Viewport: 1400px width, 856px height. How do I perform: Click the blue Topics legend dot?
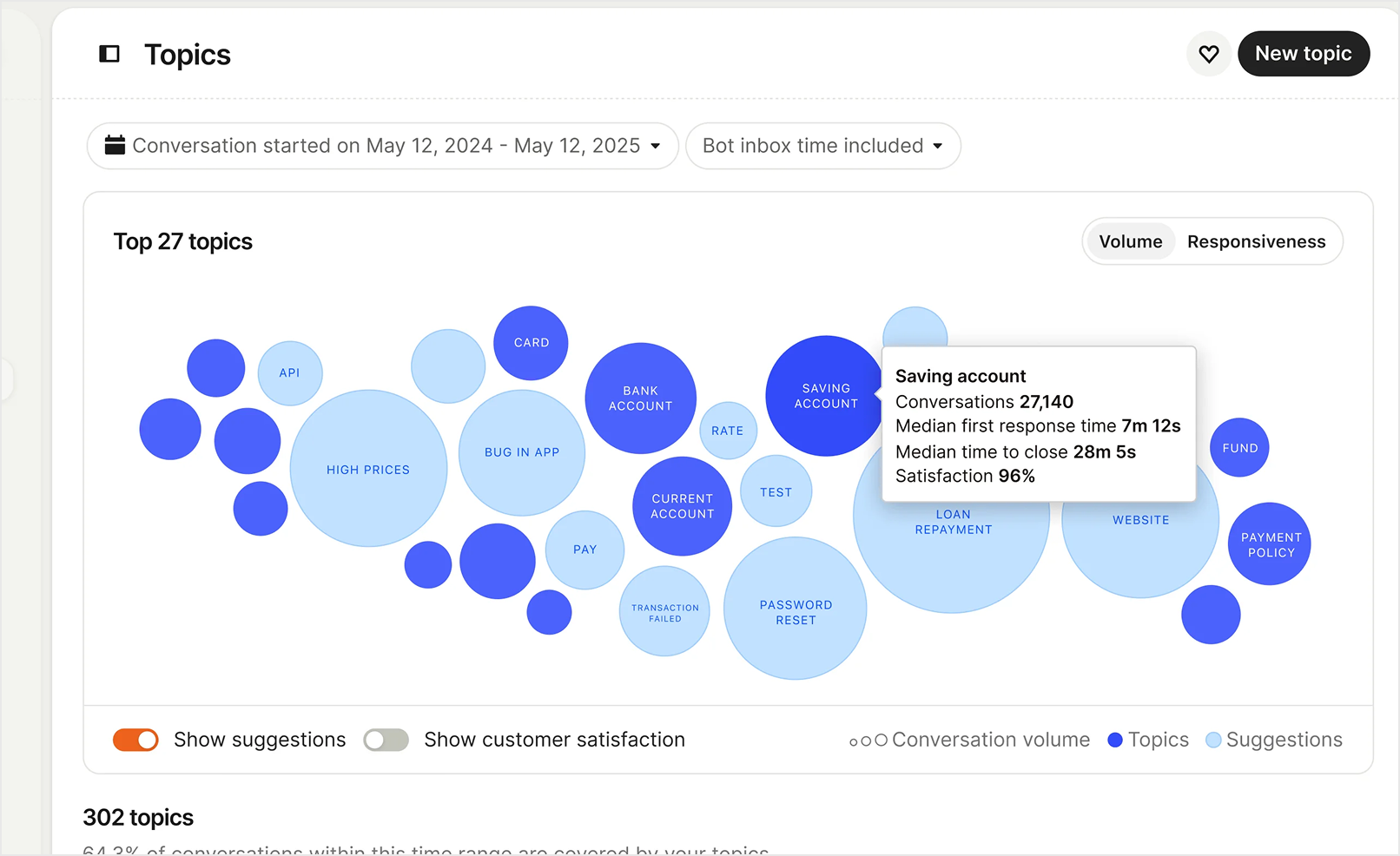click(x=1115, y=740)
